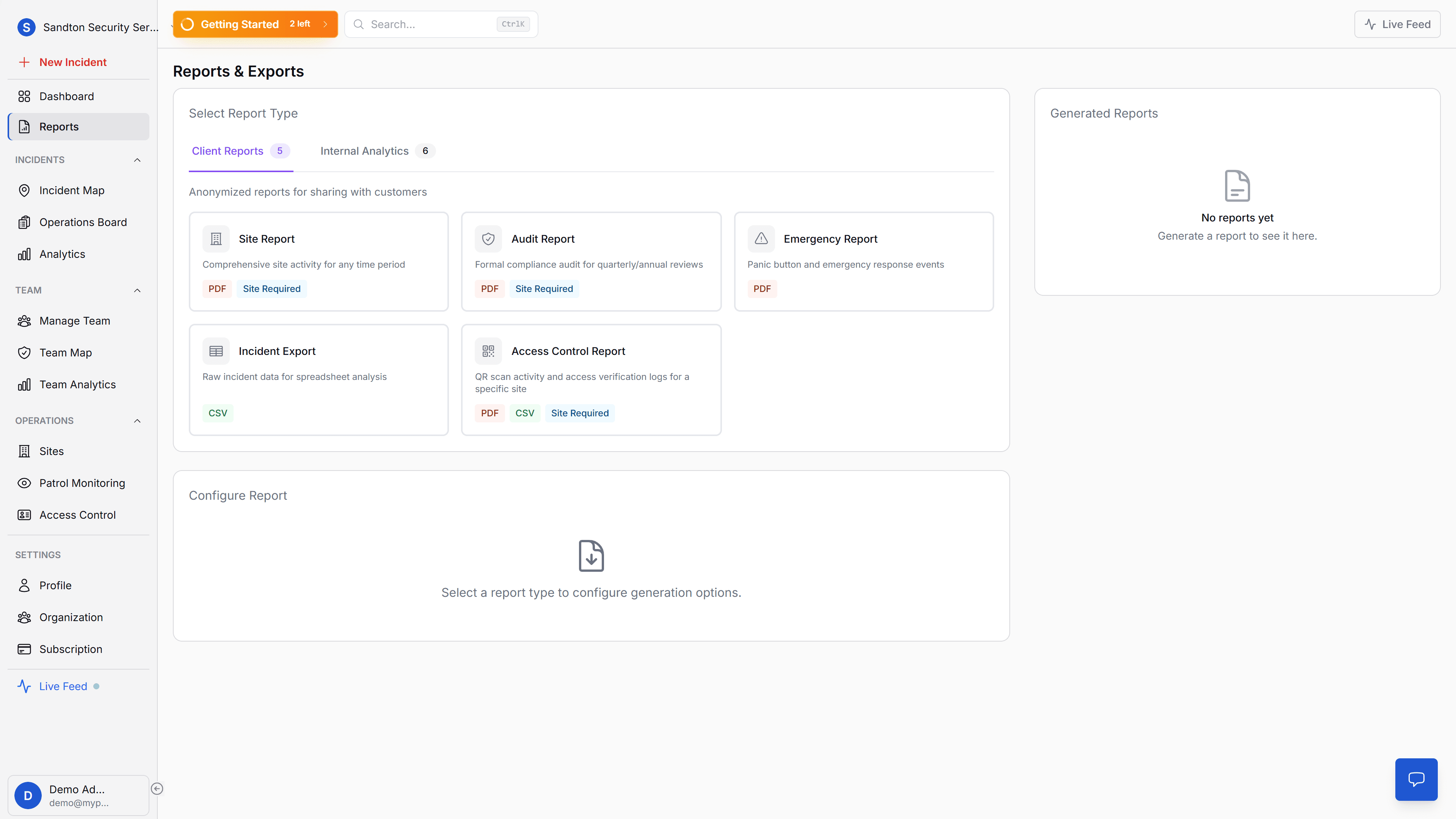1456x819 pixels.
Task: Collapse the TEAM section chevron
Action: pyautogui.click(x=137, y=290)
